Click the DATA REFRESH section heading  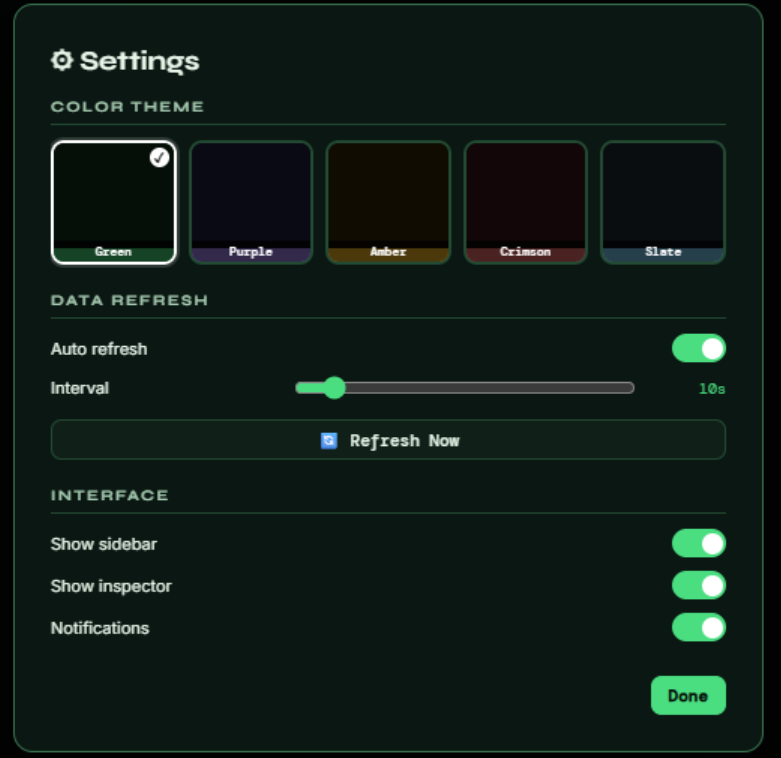130,300
